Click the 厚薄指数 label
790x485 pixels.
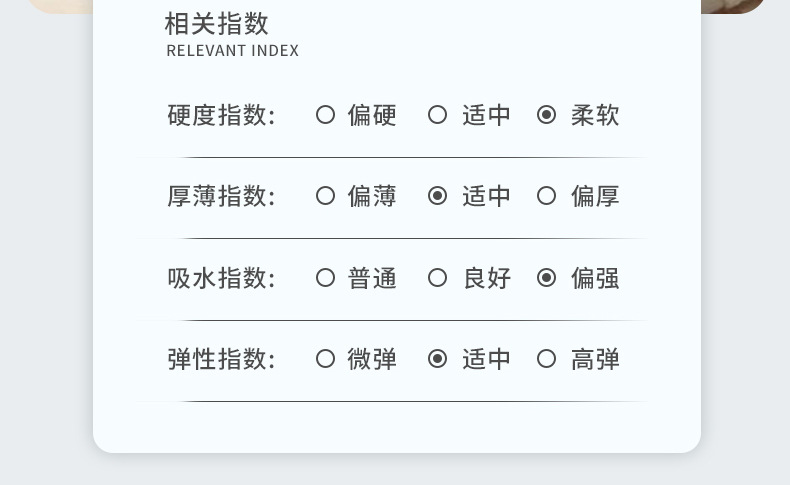221,196
